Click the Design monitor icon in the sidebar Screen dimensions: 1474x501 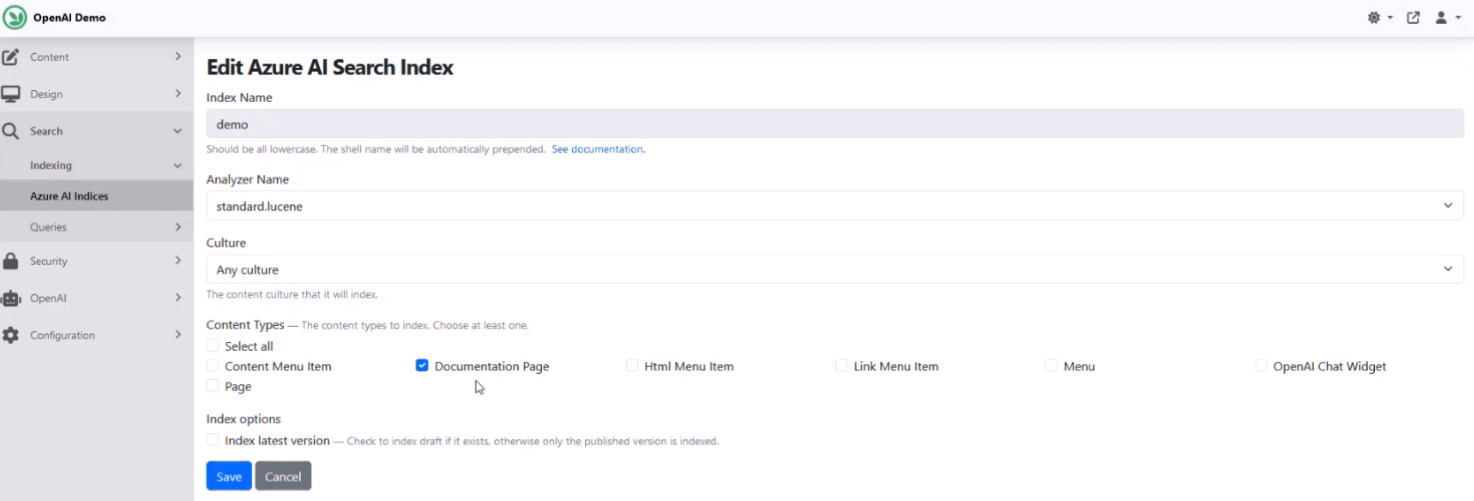11,94
